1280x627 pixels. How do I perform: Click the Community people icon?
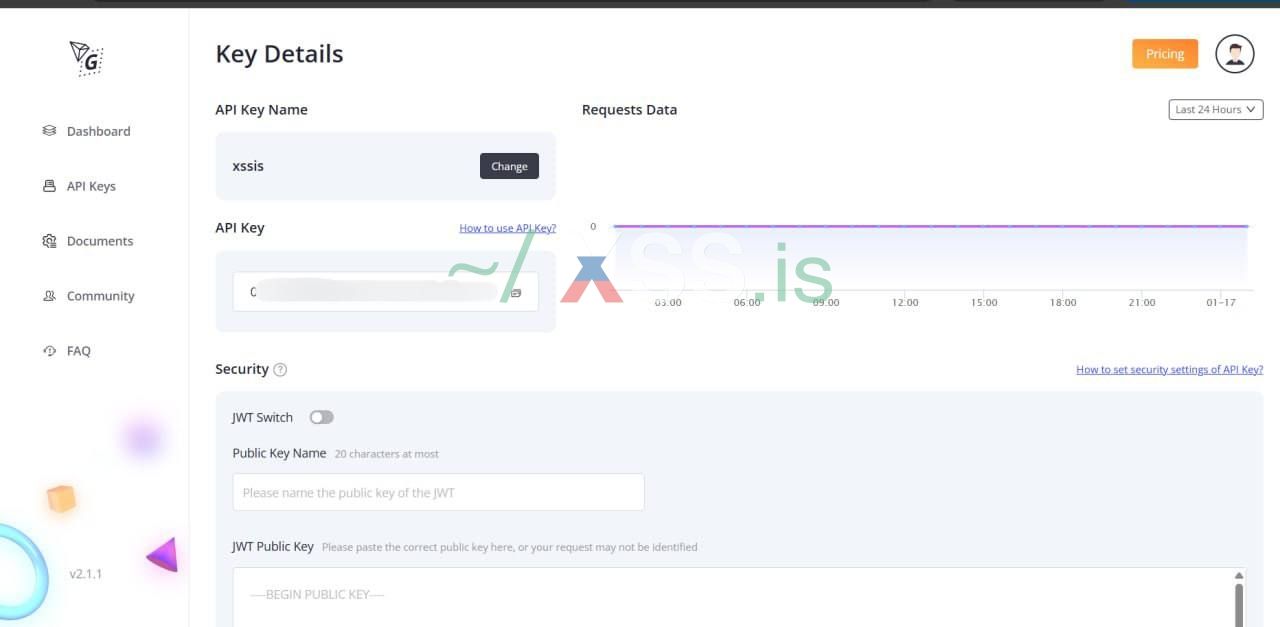(49, 296)
